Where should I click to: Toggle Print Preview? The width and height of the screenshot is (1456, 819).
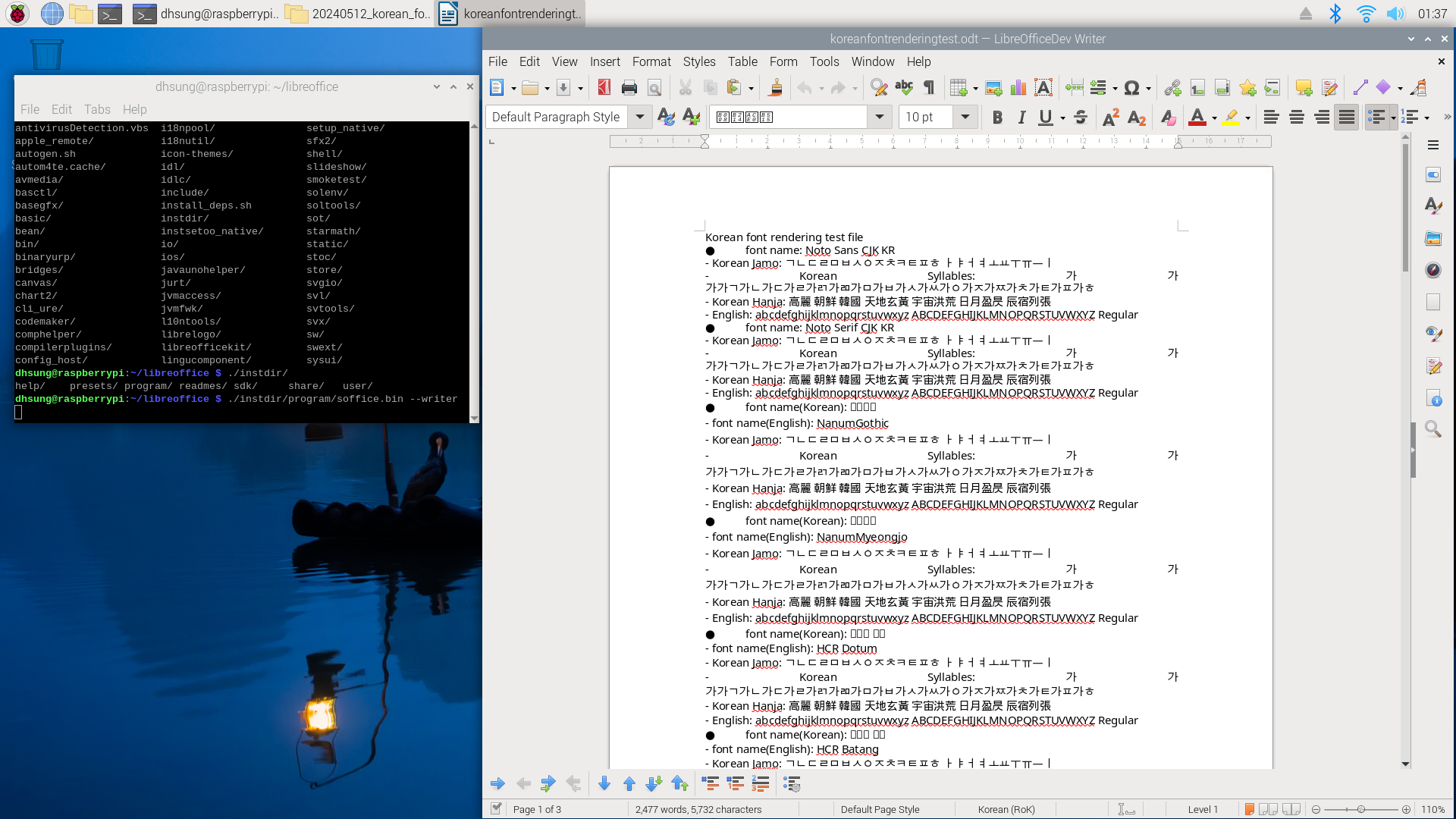(654, 88)
